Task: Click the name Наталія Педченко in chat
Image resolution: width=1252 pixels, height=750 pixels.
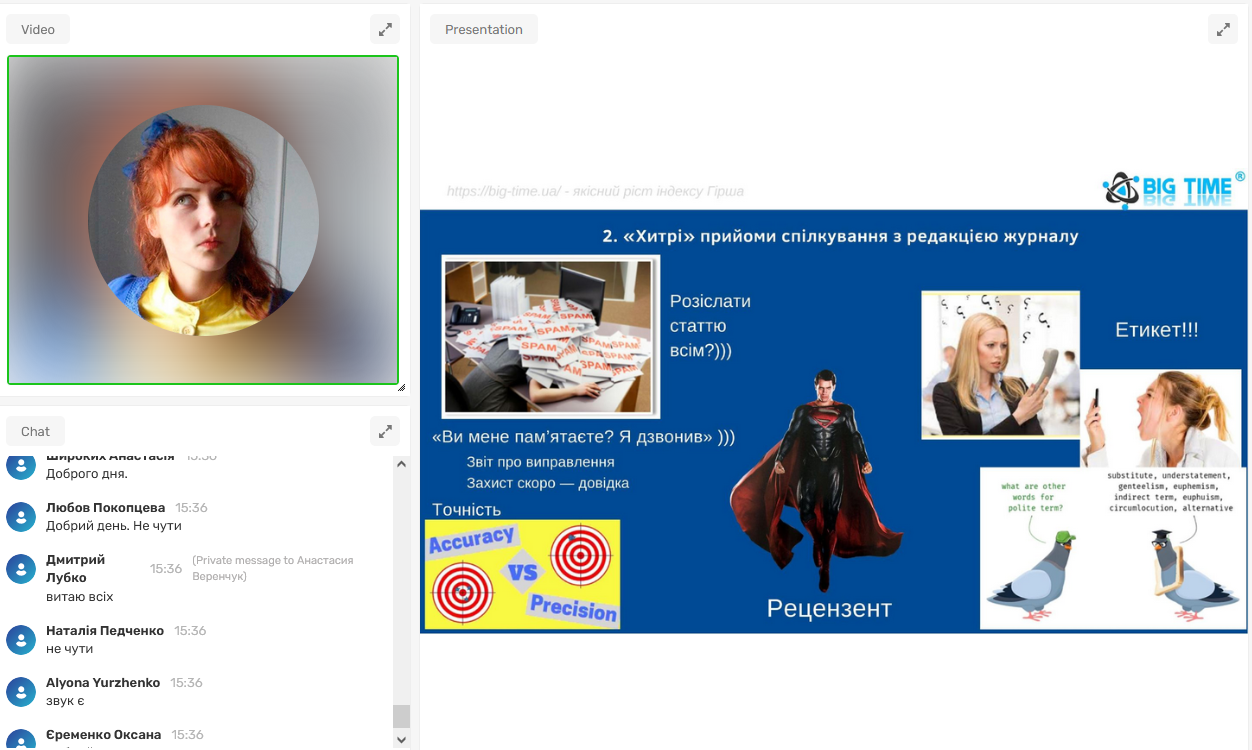Action: [105, 631]
